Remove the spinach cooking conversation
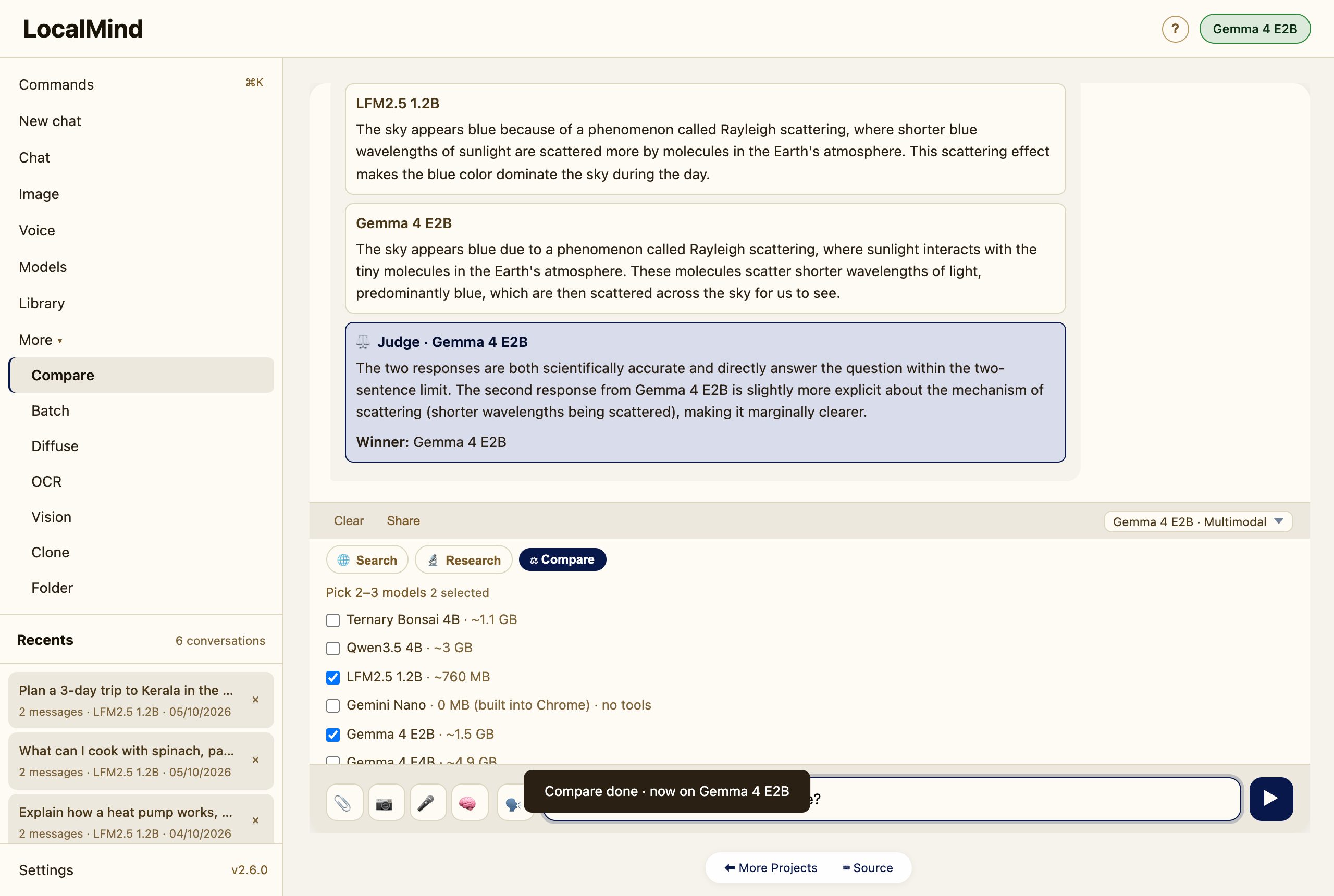Screen dimensions: 1334x896 point(255,760)
